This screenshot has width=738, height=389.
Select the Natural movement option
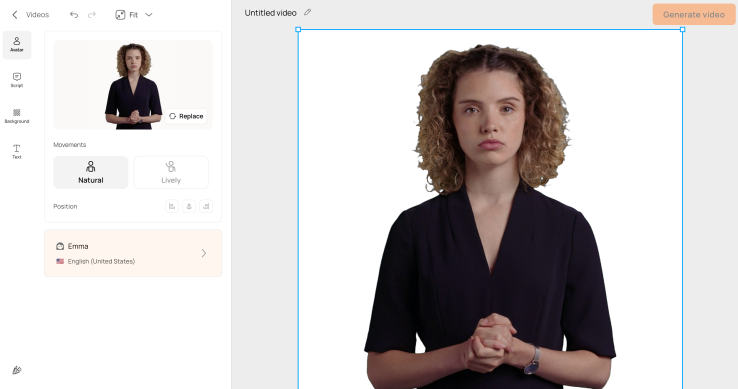click(90, 172)
